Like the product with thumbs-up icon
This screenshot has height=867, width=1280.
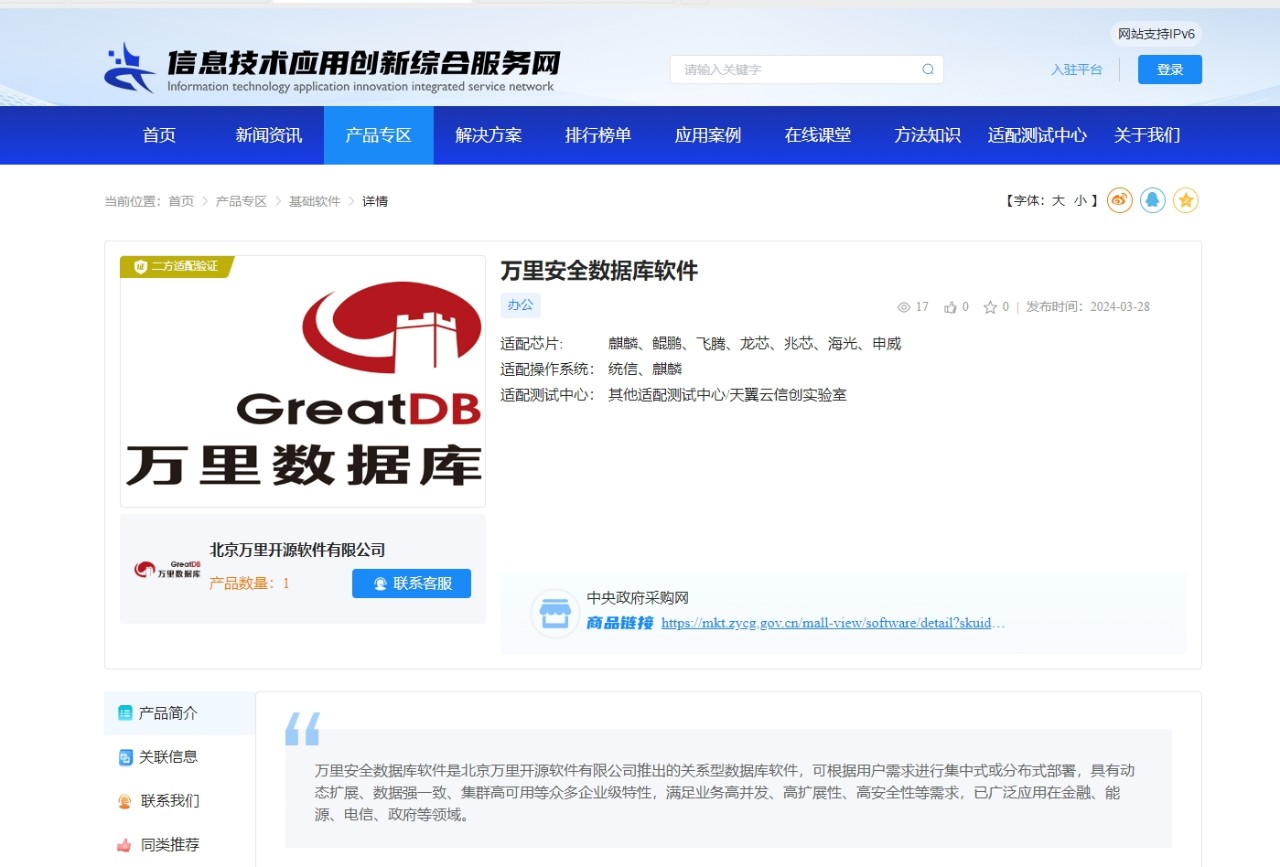click(951, 307)
